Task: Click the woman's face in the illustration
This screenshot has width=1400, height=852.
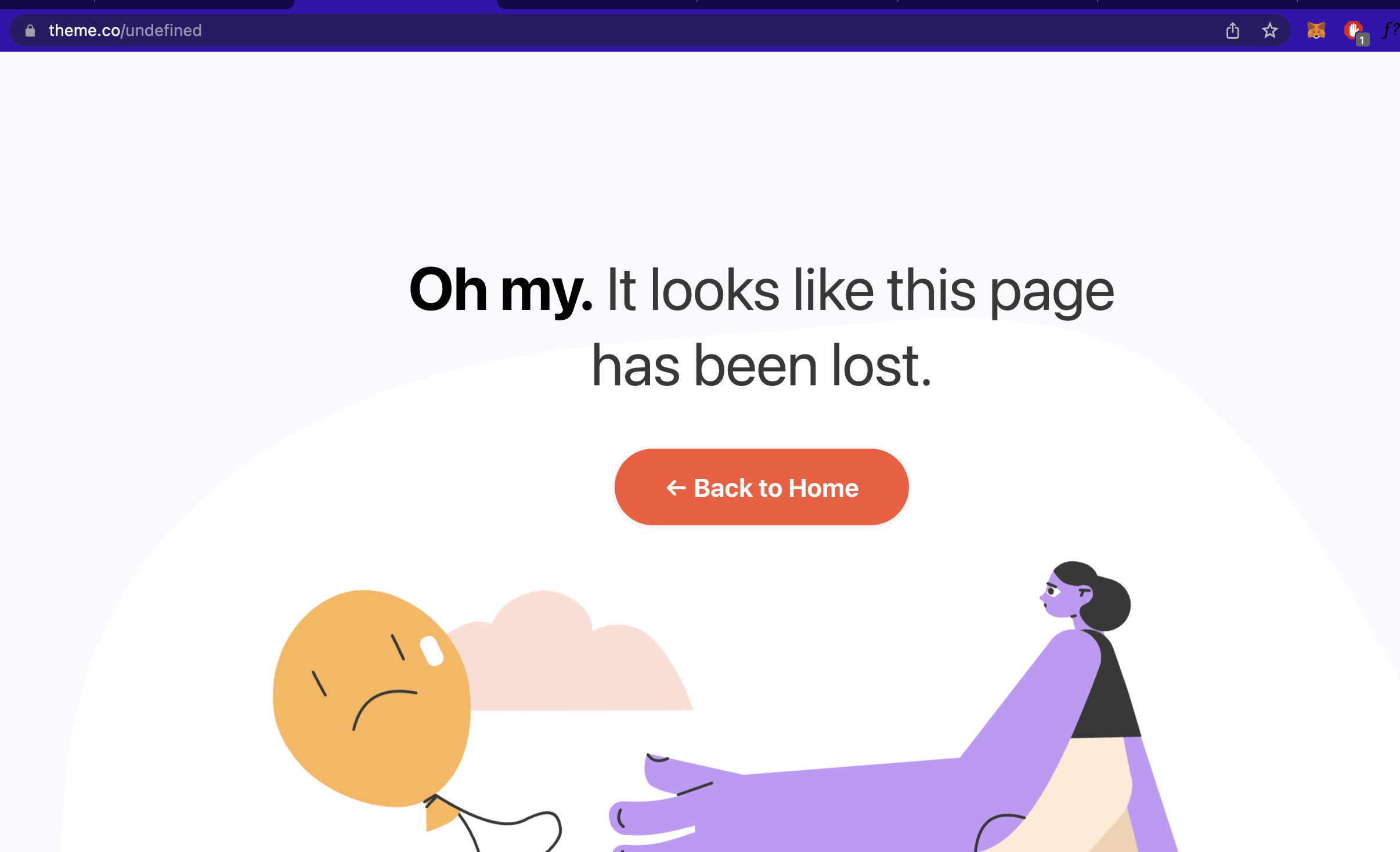Action: 1062,595
